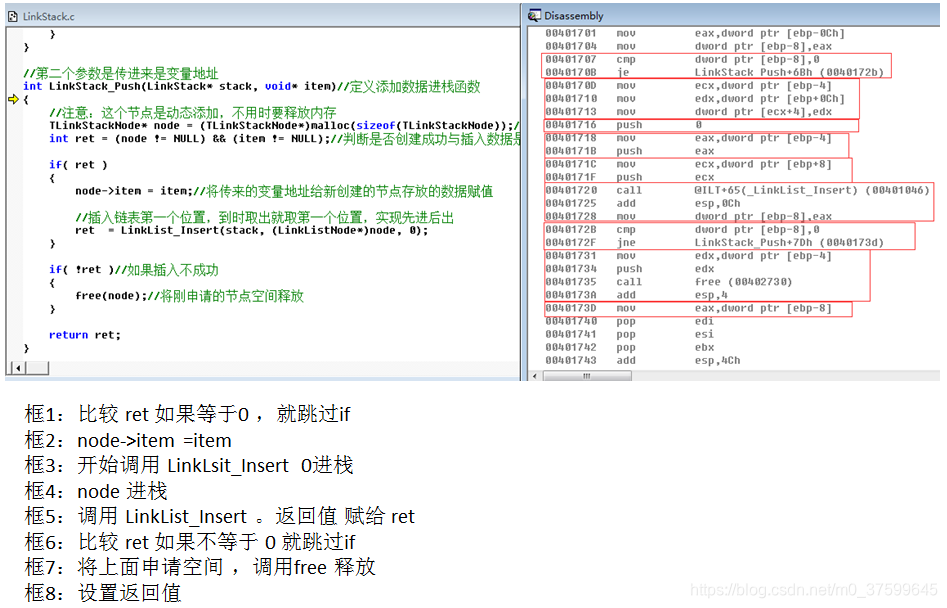Click disassembly address 00401718
The image size is (947, 608).
[571, 138]
